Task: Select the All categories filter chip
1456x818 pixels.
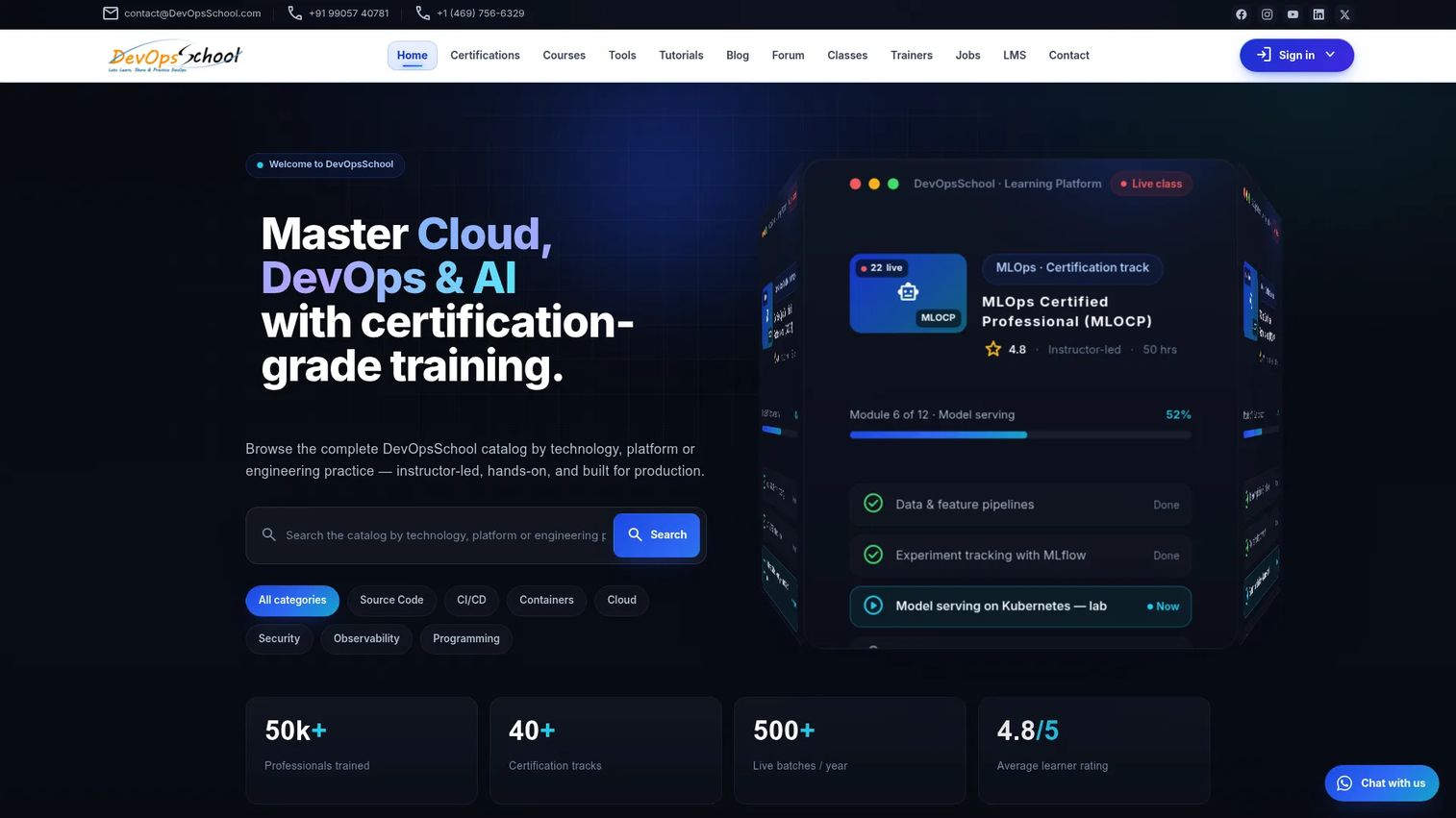Action: pyautogui.click(x=292, y=600)
